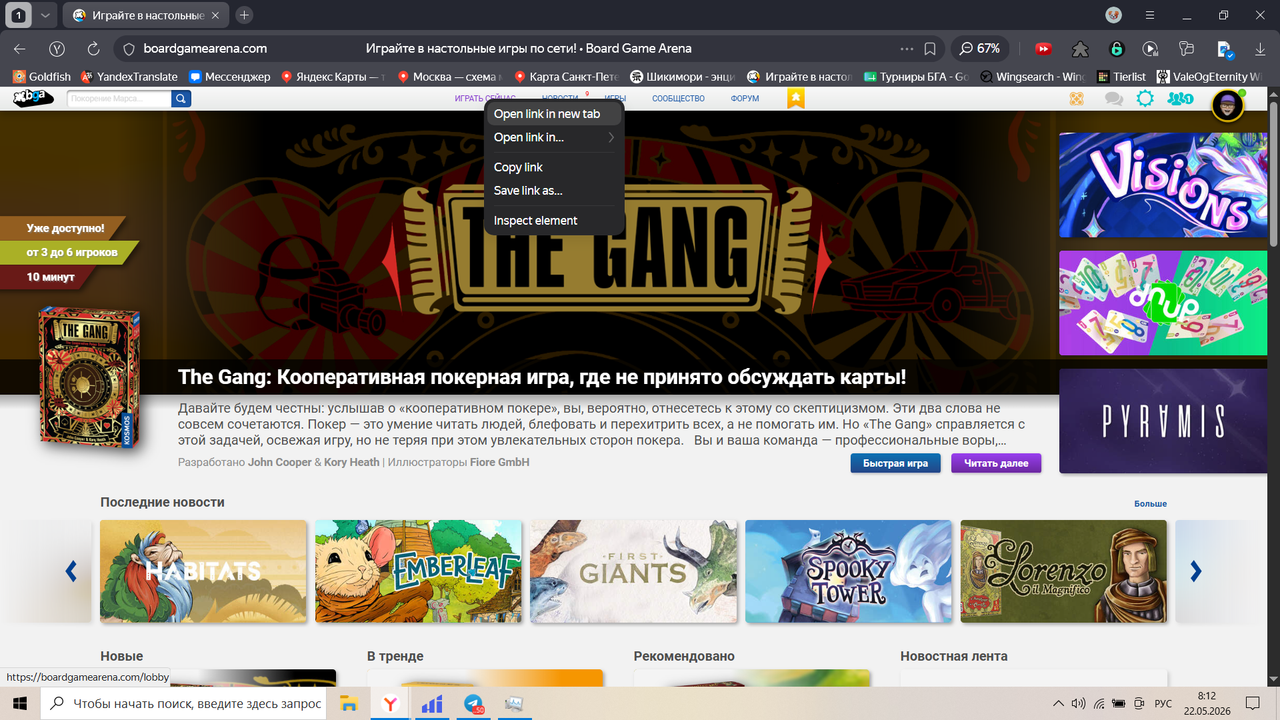Click the 'Больше' news link

click(1150, 504)
